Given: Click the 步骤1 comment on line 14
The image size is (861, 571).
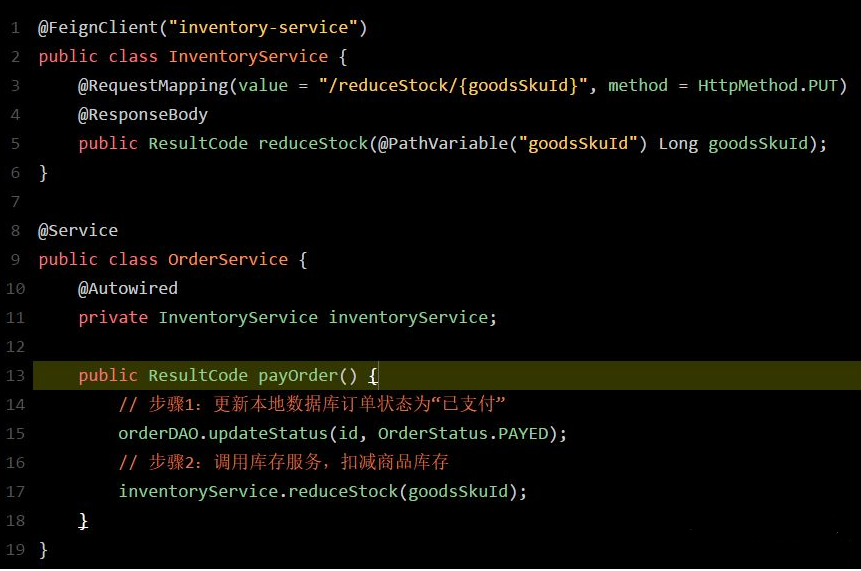Looking at the screenshot, I should tap(312, 404).
